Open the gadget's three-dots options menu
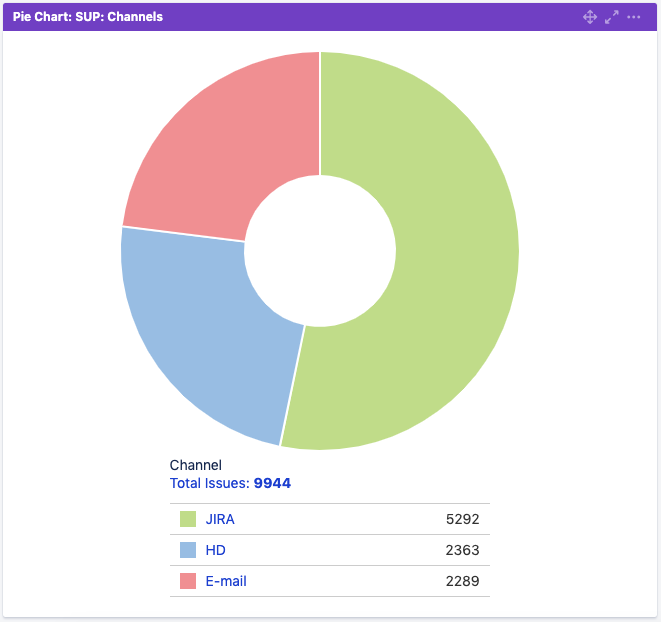The height and width of the screenshot is (622, 661). click(634, 17)
